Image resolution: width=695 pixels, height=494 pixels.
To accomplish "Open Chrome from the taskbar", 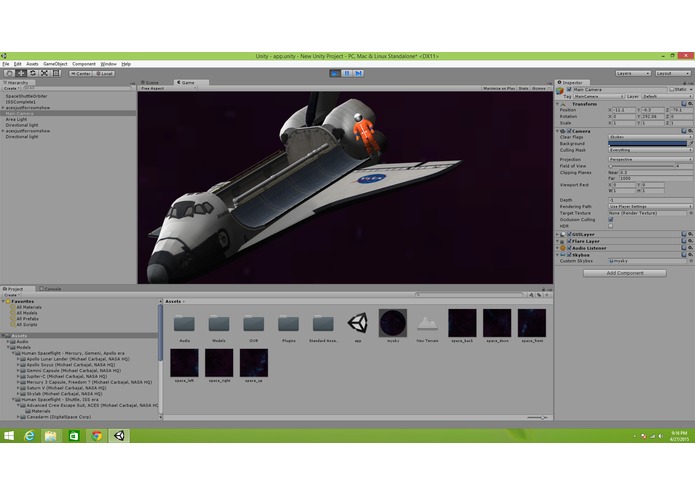I will click(96, 436).
